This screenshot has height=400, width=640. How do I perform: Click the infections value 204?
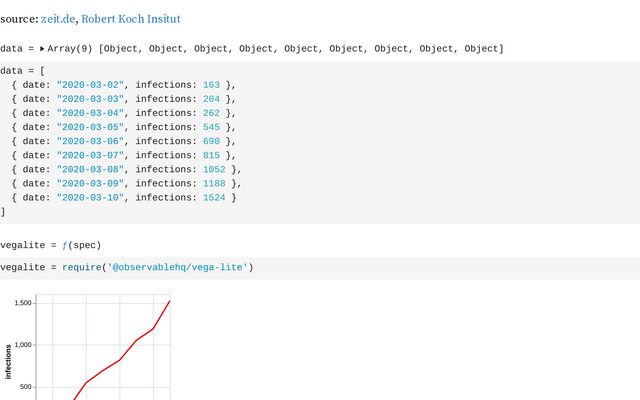pos(209,99)
